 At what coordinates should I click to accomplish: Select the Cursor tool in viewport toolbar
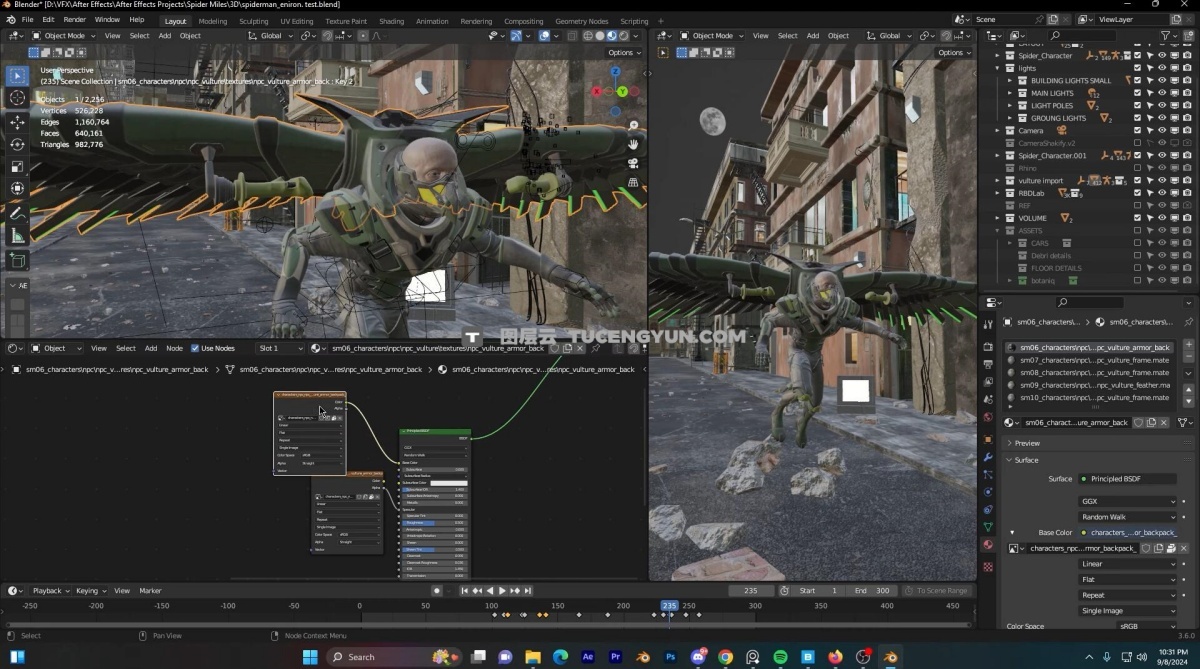pyautogui.click(x=17, y=97)
